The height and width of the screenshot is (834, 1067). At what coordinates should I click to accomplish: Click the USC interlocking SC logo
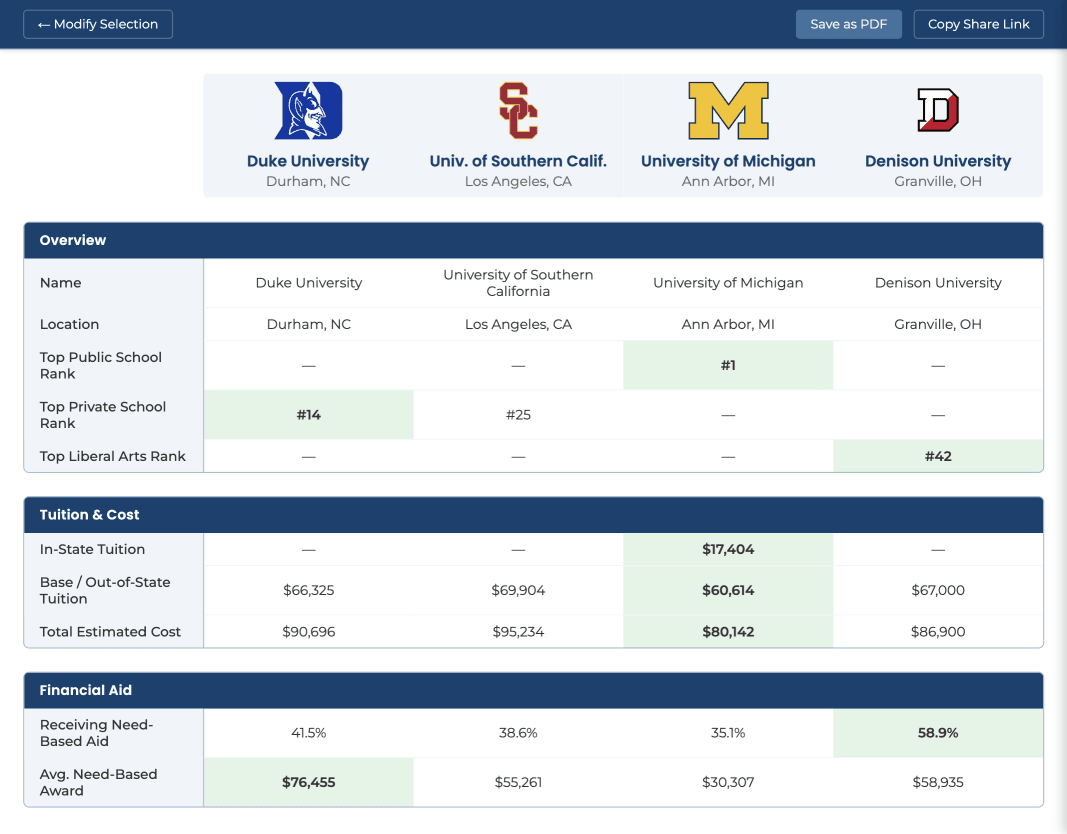click(x=518, y=111)
